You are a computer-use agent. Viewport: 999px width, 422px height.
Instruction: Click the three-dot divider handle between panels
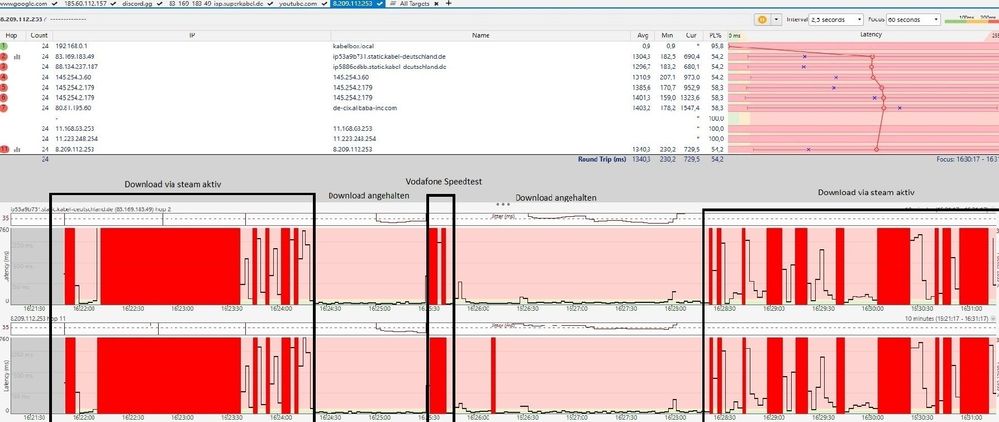pos(503,204)
